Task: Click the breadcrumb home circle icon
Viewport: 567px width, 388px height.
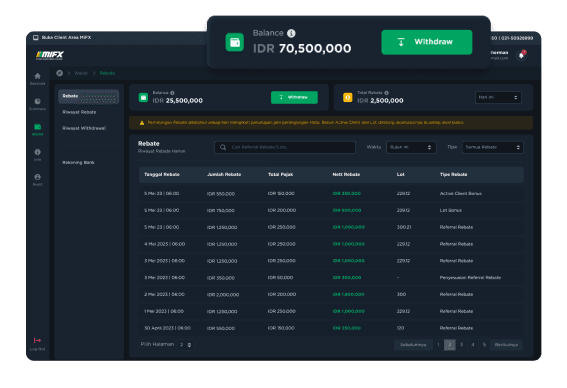Action: point(60,73)
